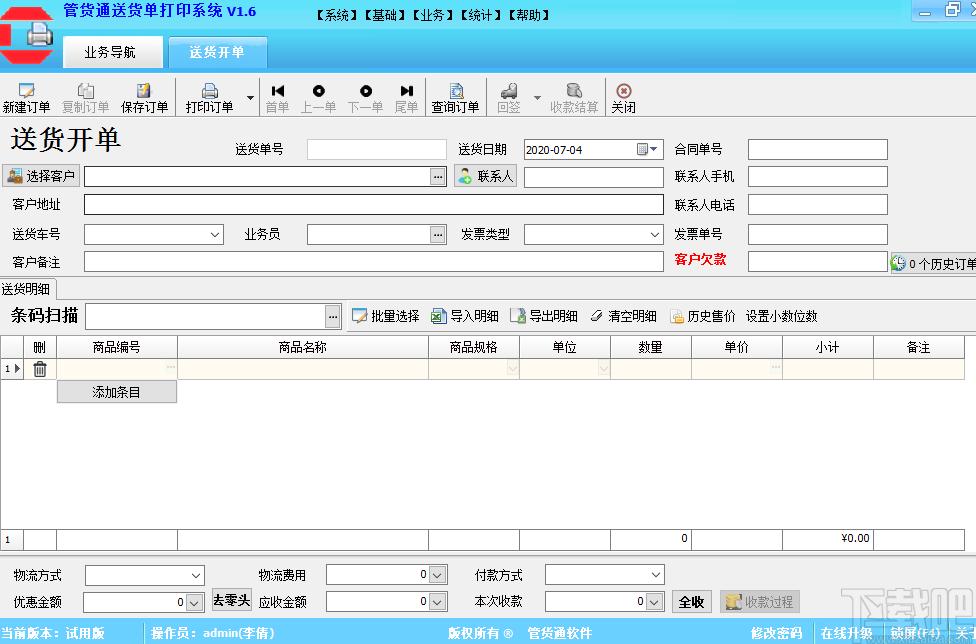Open the 【帮助】 menu
Screen dimensions: 976x644
(x=529, y=15)
